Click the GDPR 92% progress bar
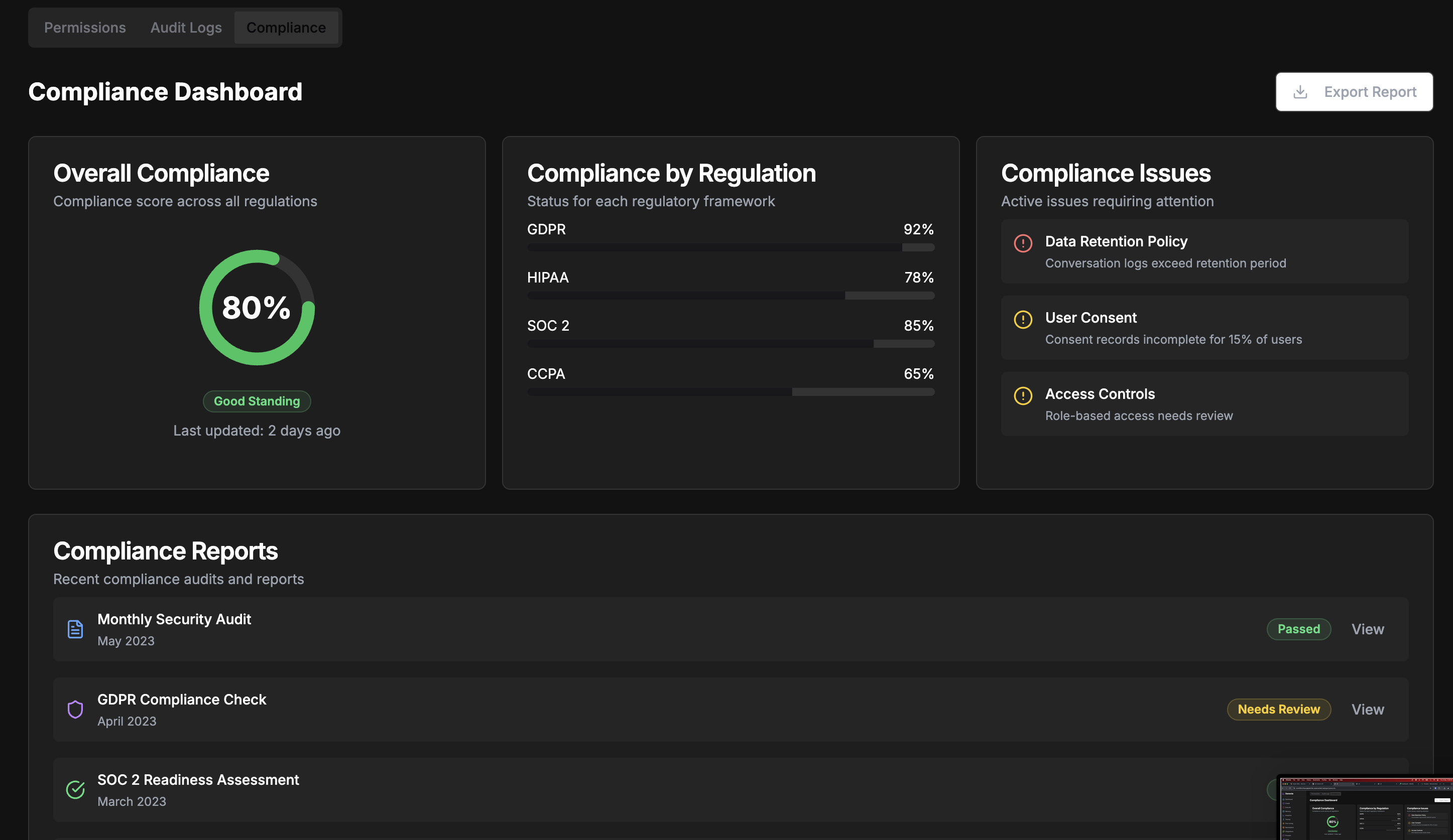This screenshot has height=840, width=1453. [x=730, y=247]
